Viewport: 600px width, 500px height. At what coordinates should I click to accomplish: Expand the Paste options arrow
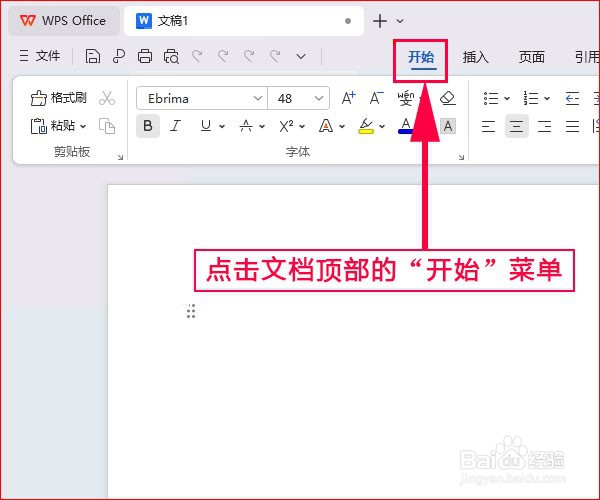tap(83, 126)
